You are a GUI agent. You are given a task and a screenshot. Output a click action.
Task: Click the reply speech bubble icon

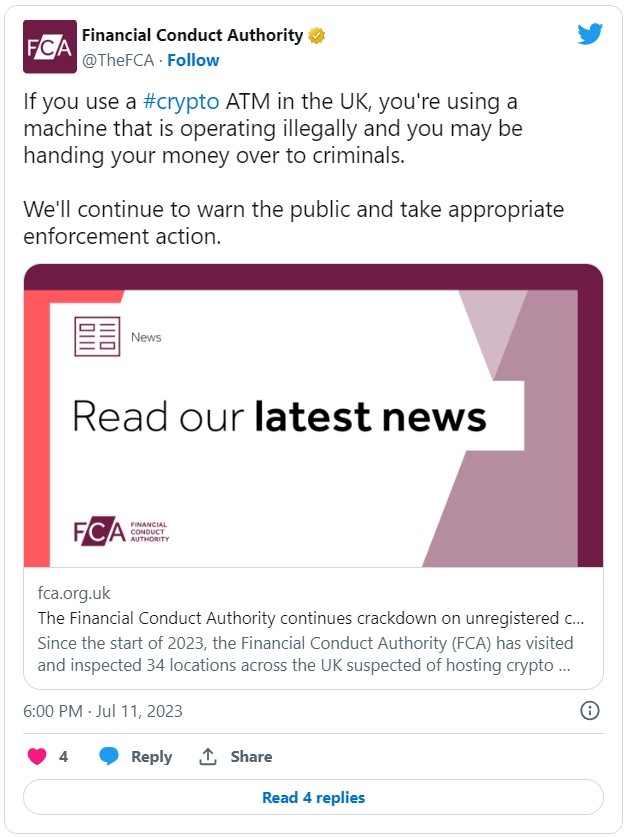pos(109,756)
